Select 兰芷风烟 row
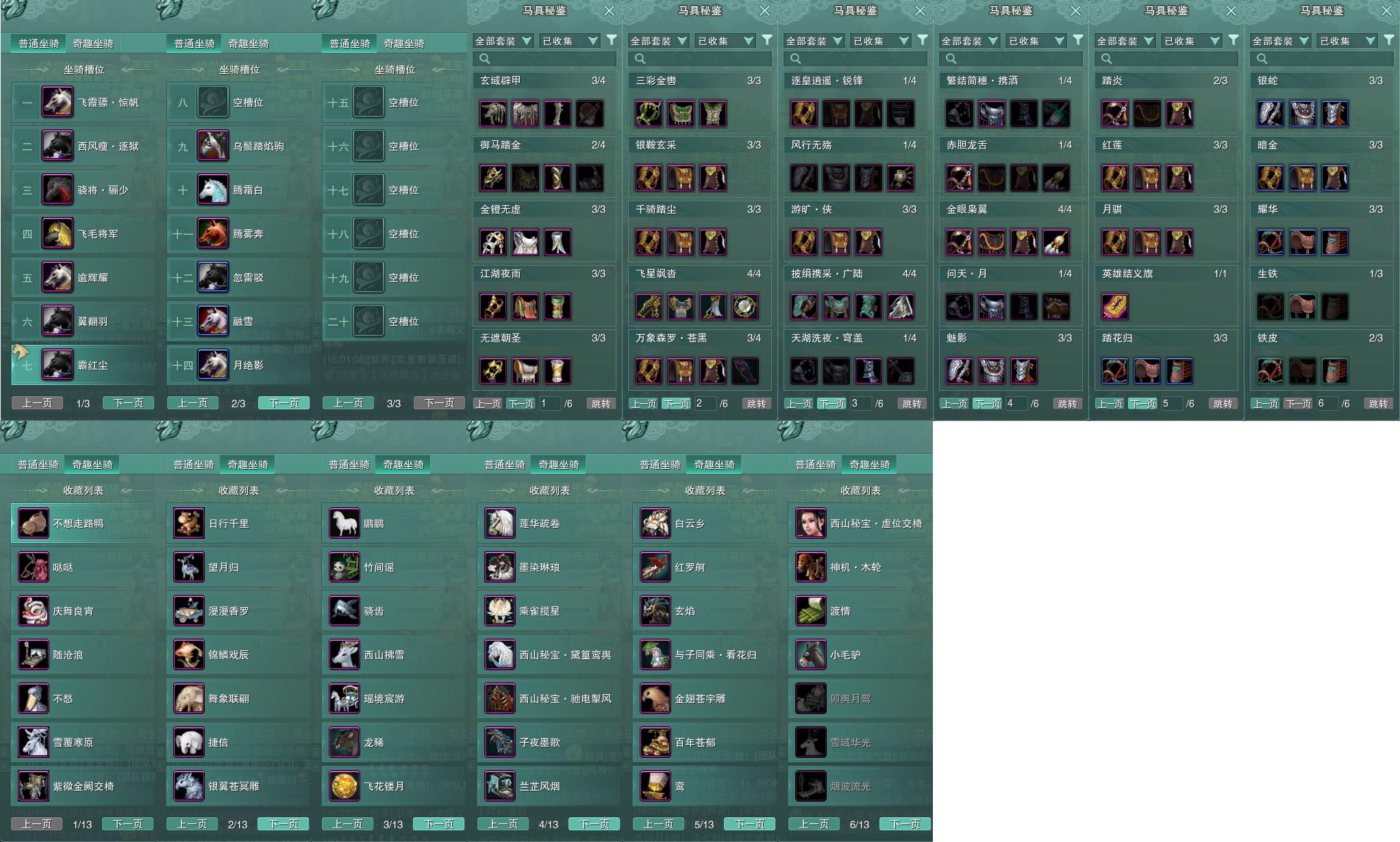 (x=549, y=786)
